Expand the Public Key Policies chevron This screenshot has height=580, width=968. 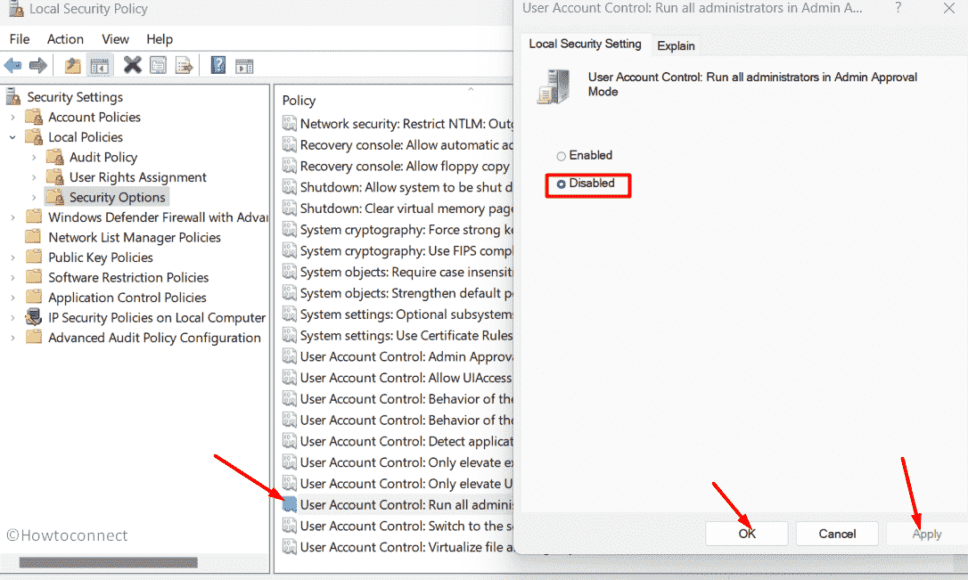click(12, 257)
